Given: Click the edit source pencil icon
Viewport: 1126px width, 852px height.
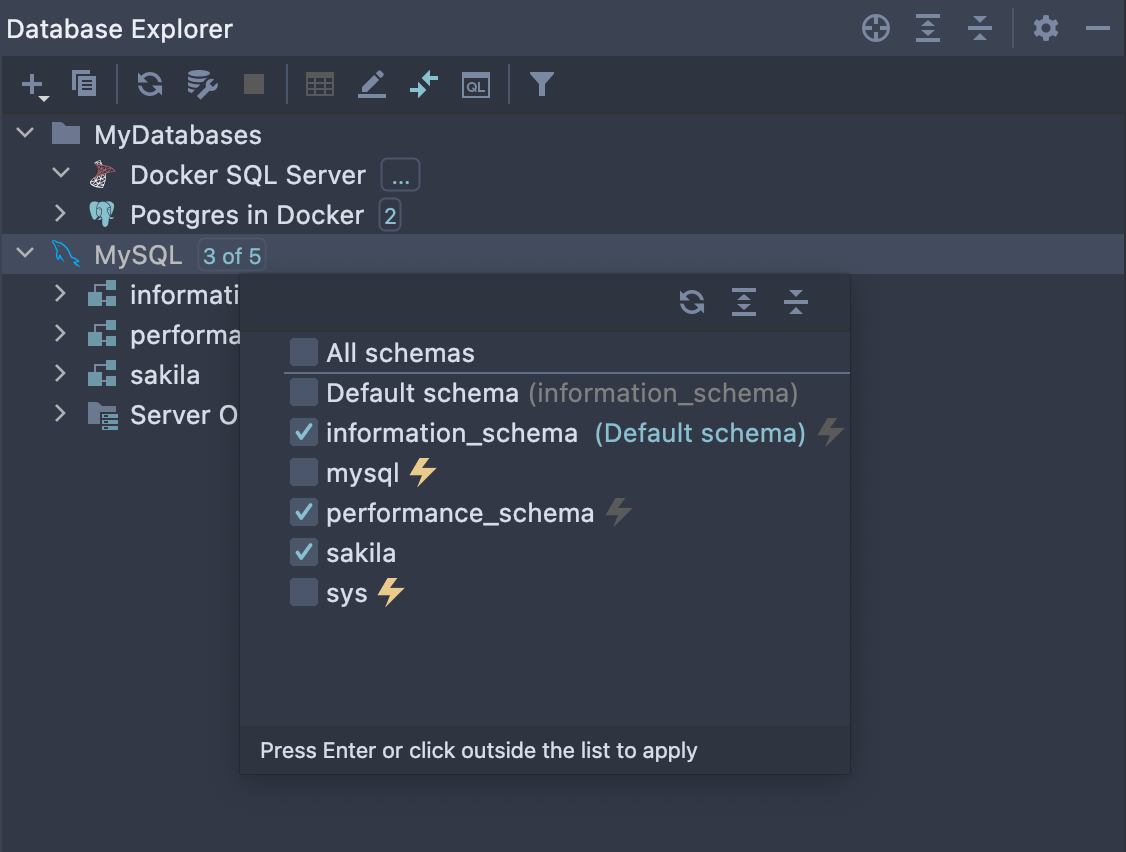Looking at the screenshot, I should coord(372,85).
